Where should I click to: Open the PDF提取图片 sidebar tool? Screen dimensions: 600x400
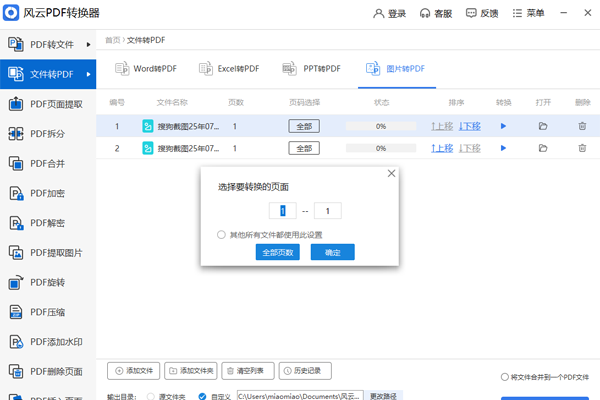click(48, 252)
